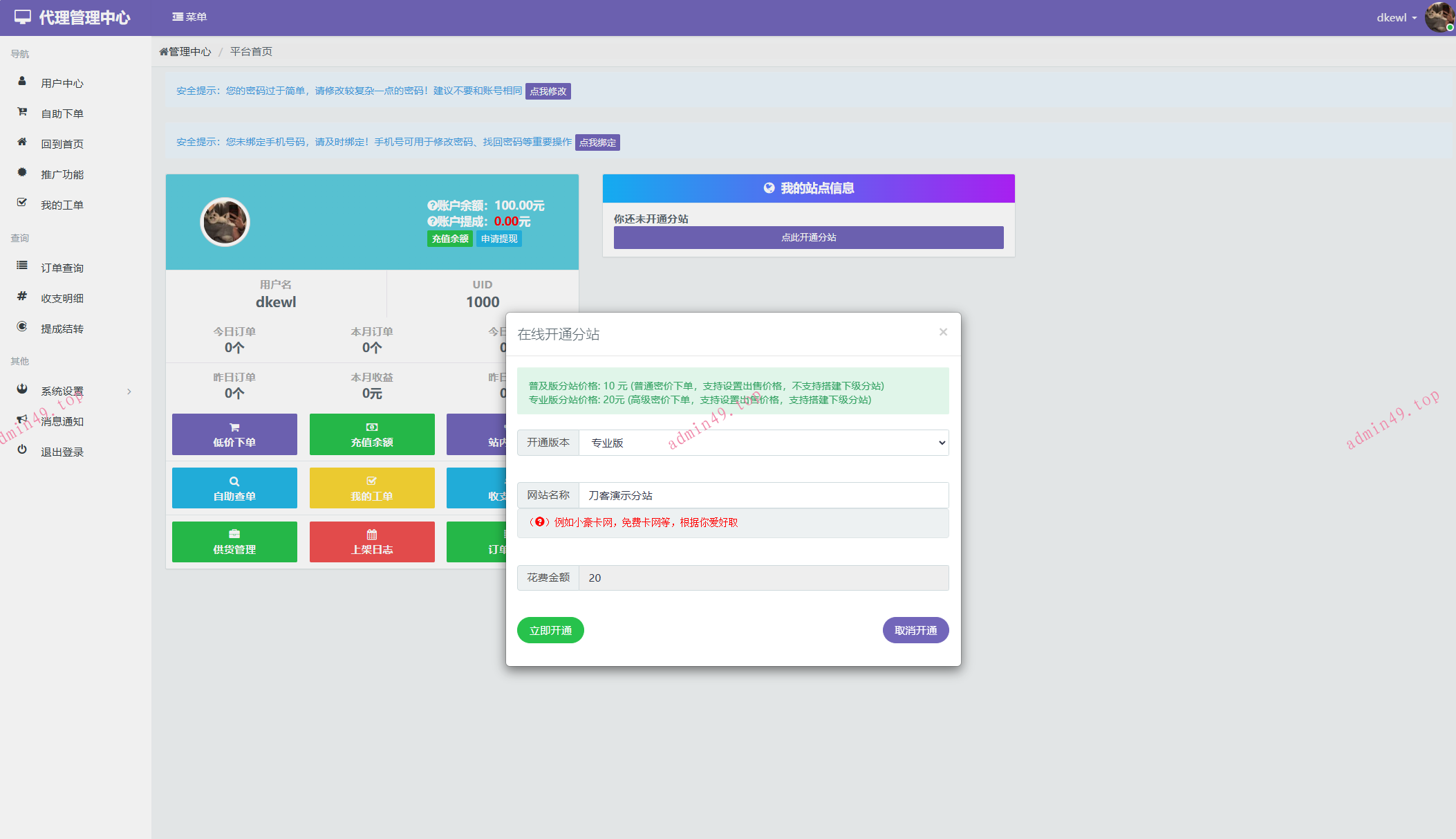Click the power icon beside 退出登录
This screenshot has width=1456, height=839.
[22, 450]
